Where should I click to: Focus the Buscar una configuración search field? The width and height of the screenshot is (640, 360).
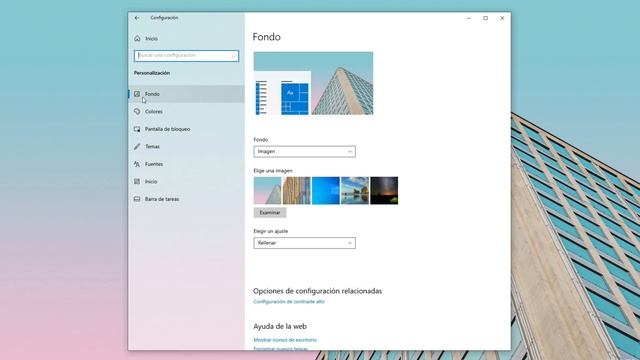coord(186,56)
